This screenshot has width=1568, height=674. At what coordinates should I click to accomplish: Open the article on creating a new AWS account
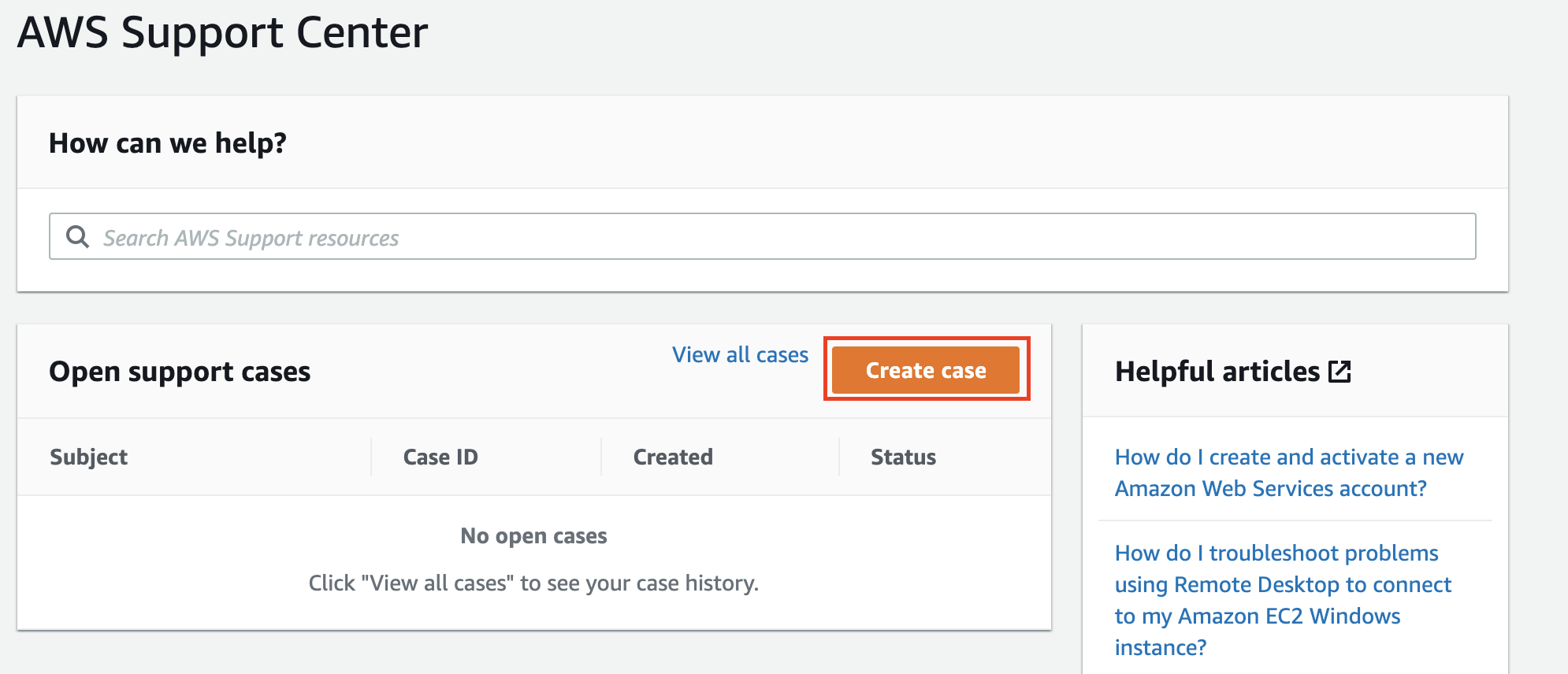pyautogui.click(x=1288, y=472)
